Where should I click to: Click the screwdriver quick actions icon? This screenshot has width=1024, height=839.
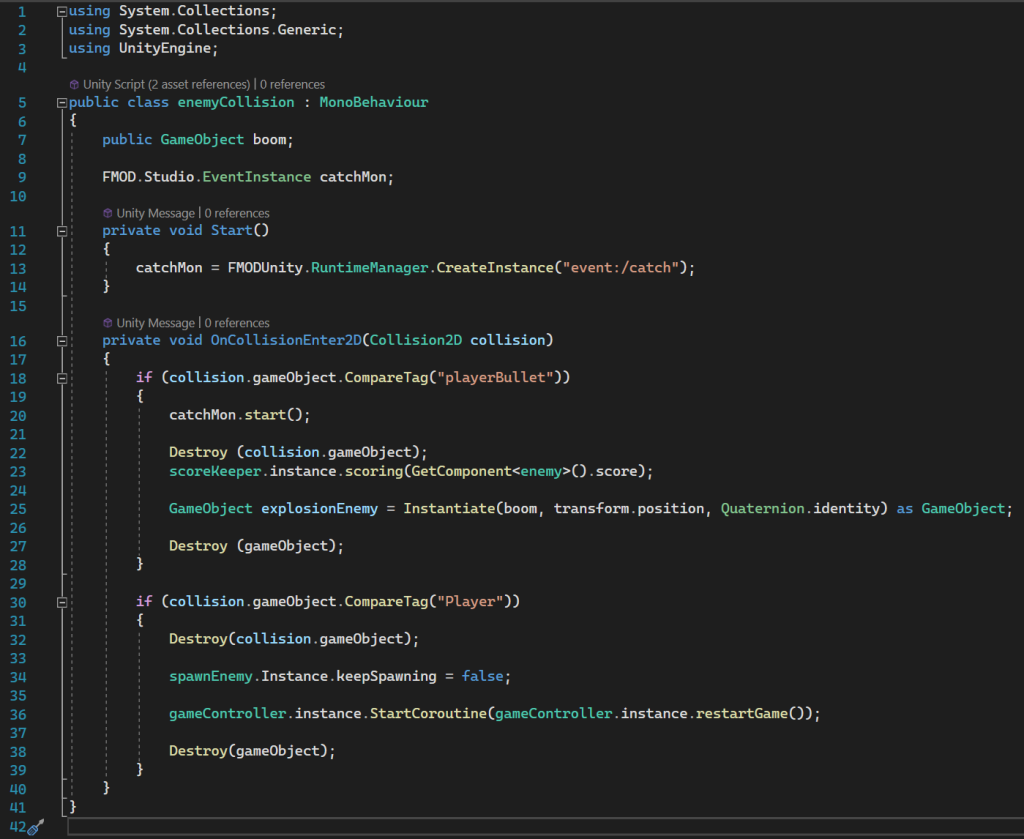tap(36, 827)
